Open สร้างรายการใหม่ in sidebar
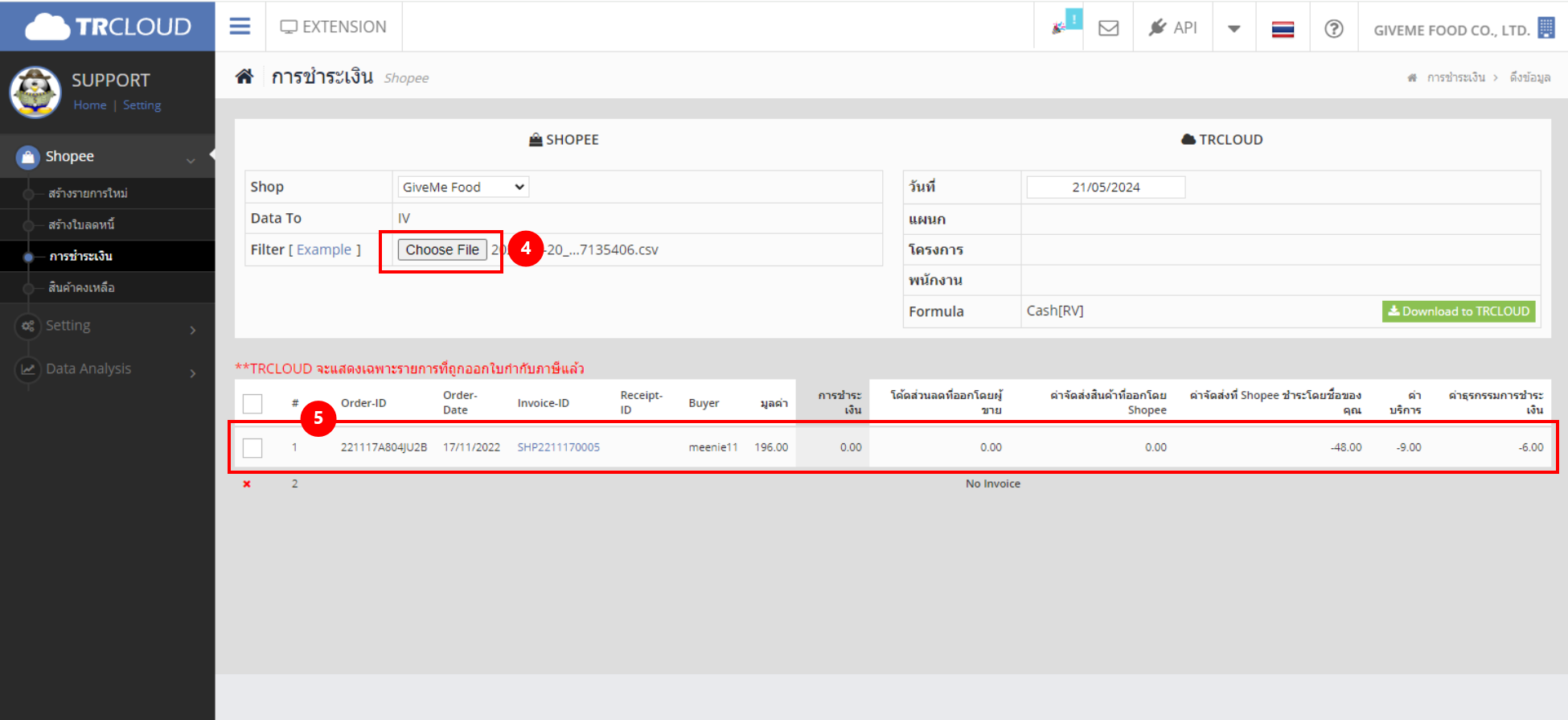The height and width of the screenshot is (720, 1568). pos(88,193)
